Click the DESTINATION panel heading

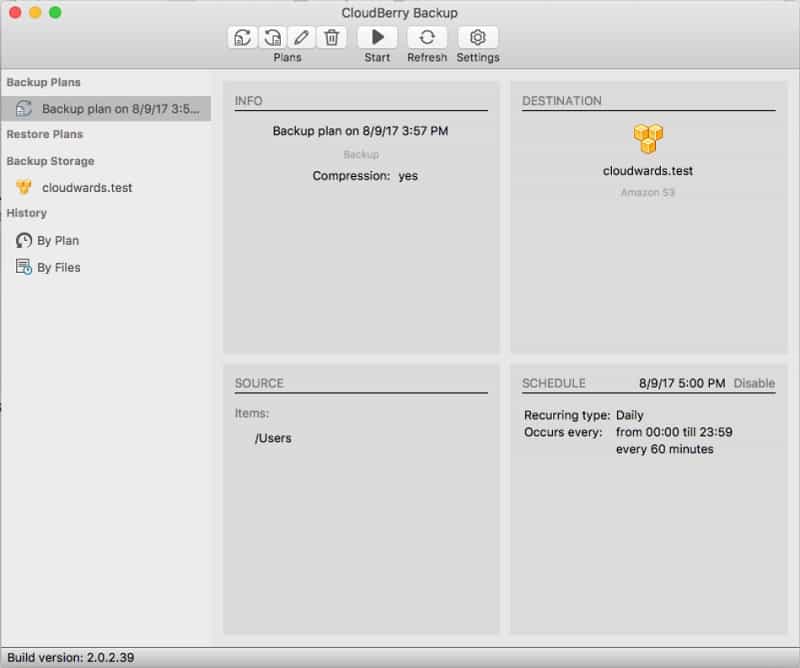pos(562,101)
